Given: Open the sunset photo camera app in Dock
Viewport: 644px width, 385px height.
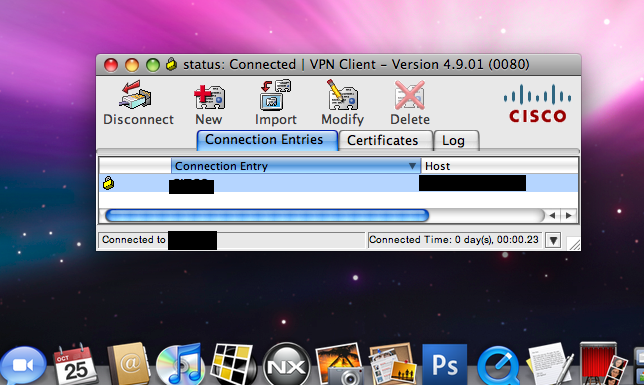Looking at the screenshot, I should [339, 364].
